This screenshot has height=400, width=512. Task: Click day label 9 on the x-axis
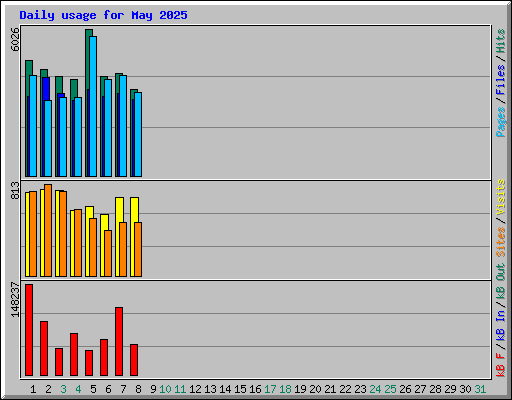click(x=153, y=389)
